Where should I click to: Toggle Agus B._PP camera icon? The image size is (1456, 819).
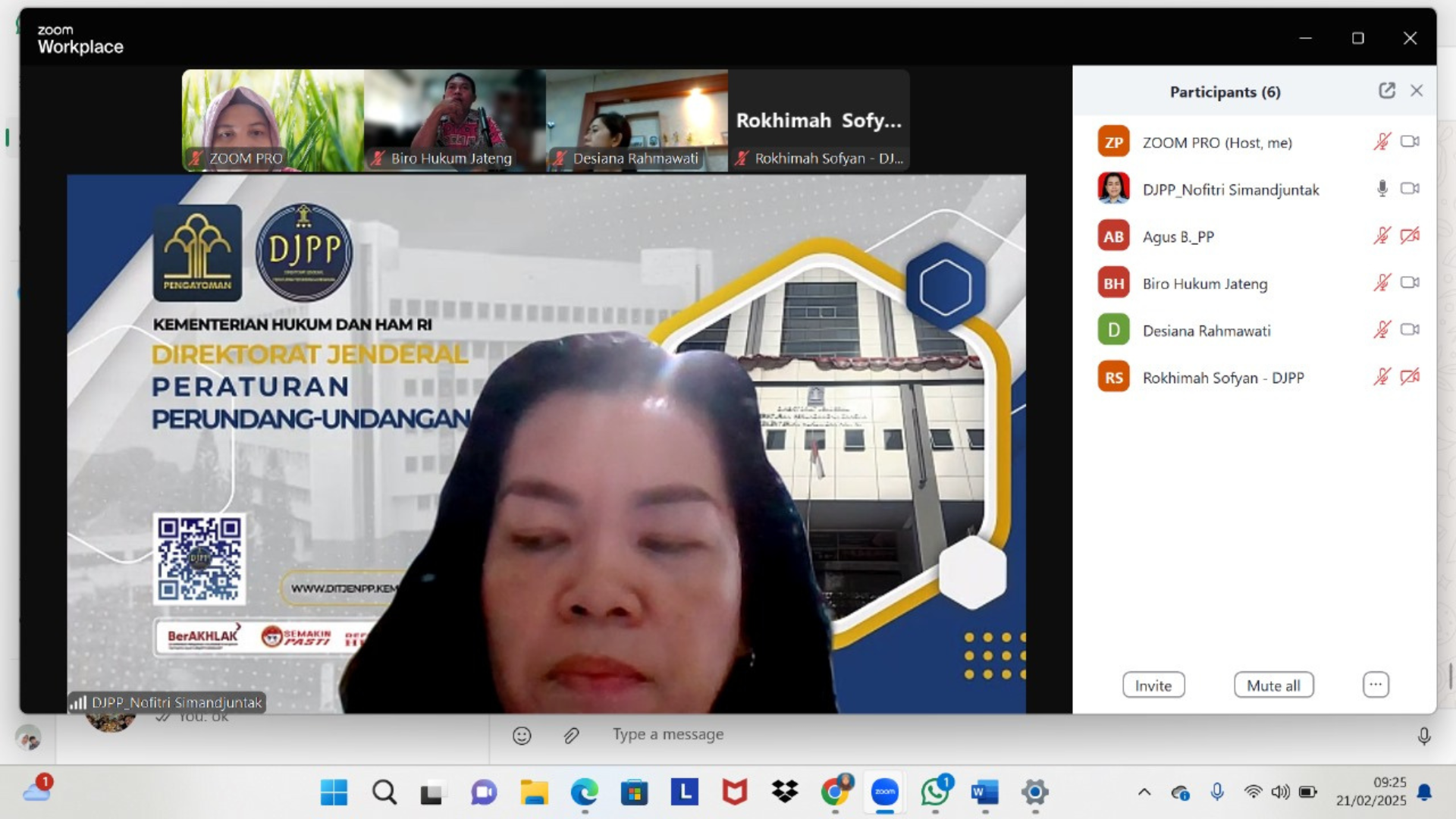pos(1410,236)
